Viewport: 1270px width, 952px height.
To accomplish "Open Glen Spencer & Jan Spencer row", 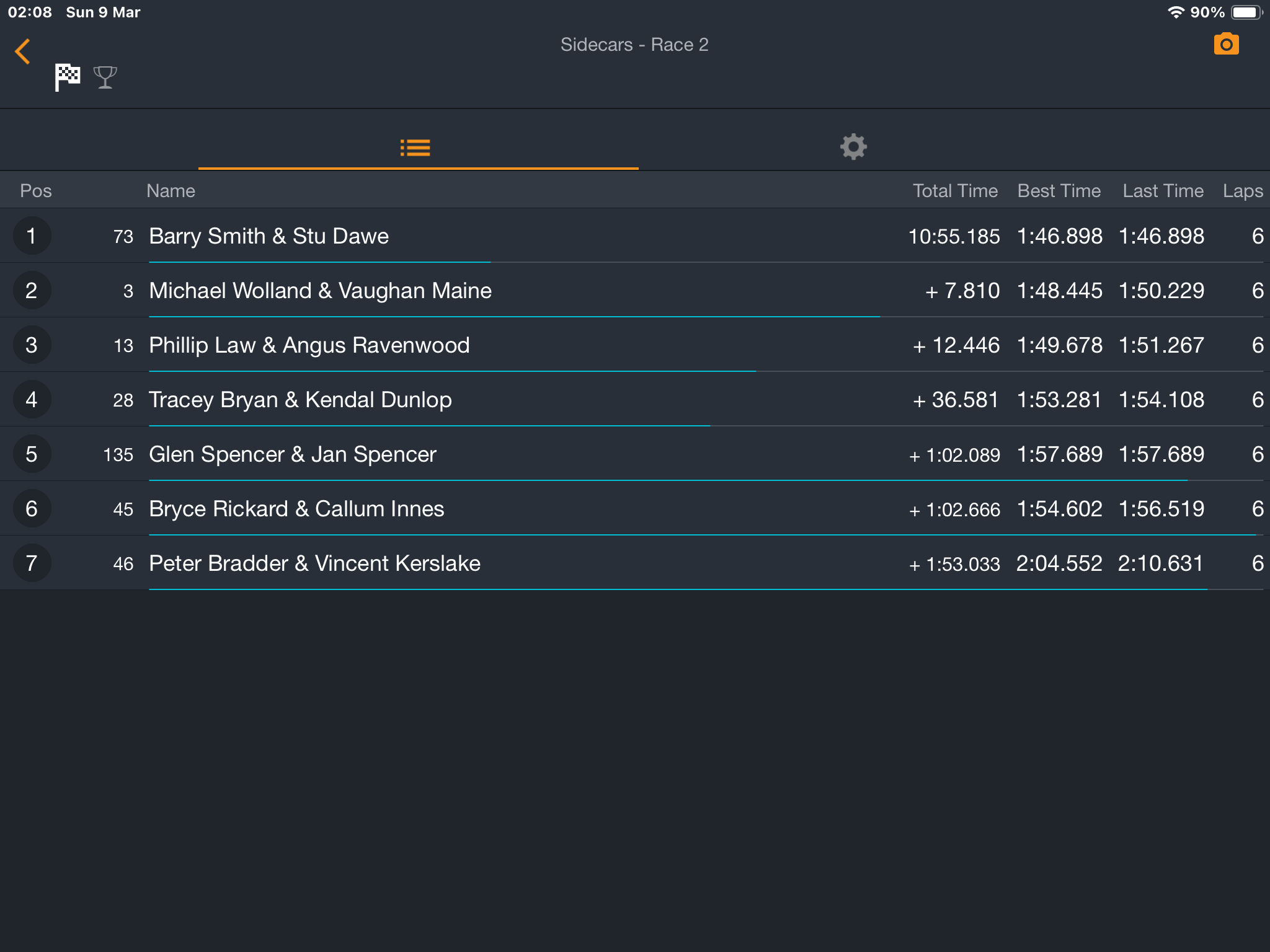I will pos(635,454).
